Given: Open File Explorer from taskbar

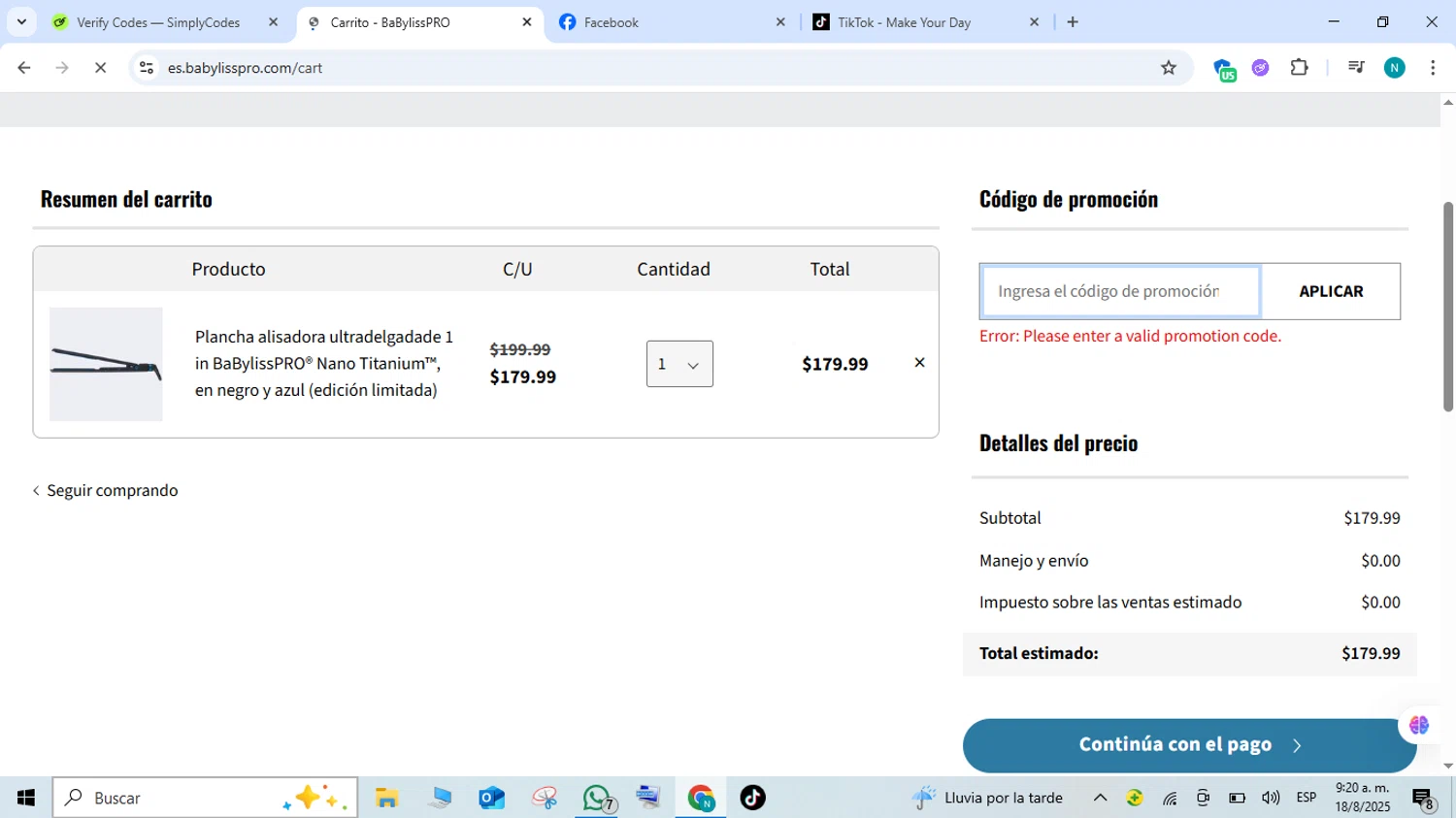Looking at the screenshot, I should pos(387,798).
